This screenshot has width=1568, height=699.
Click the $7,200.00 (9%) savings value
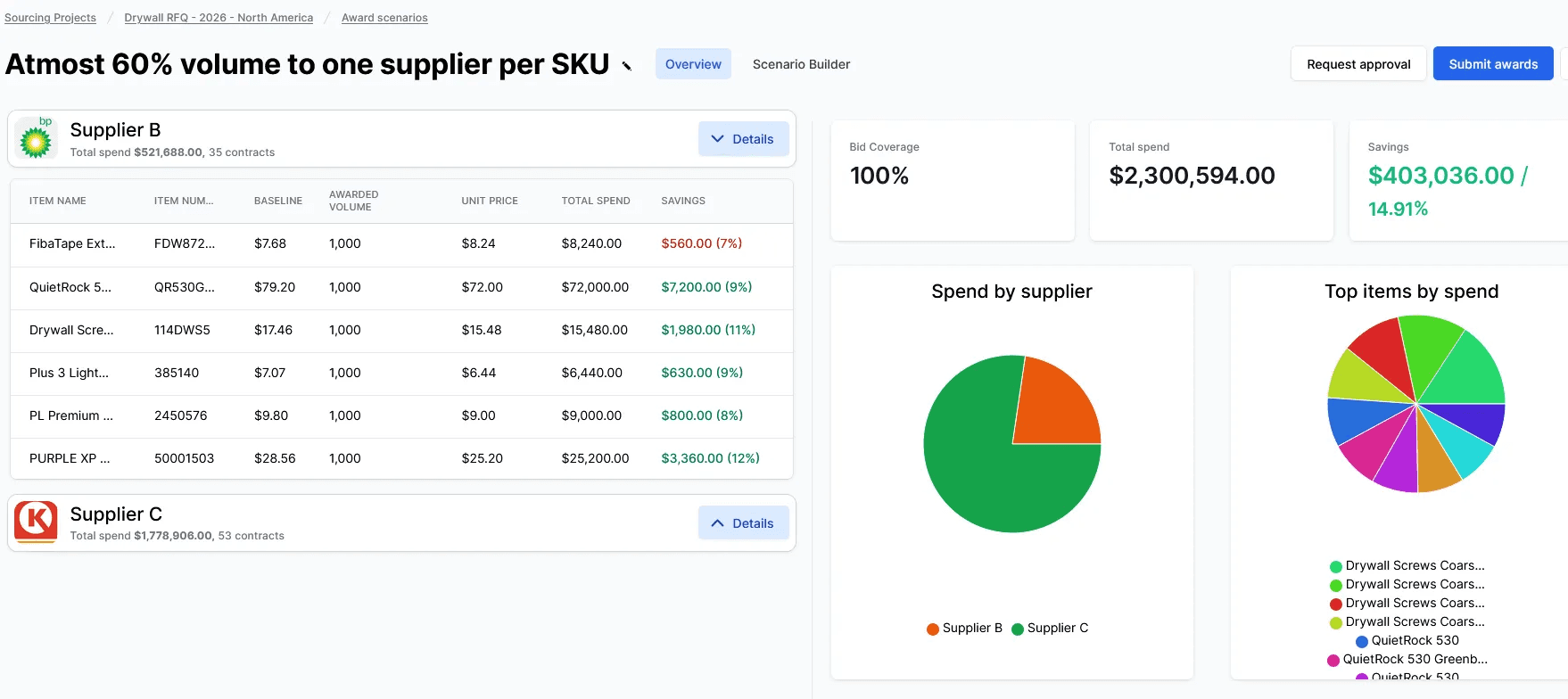click(706, 287)
